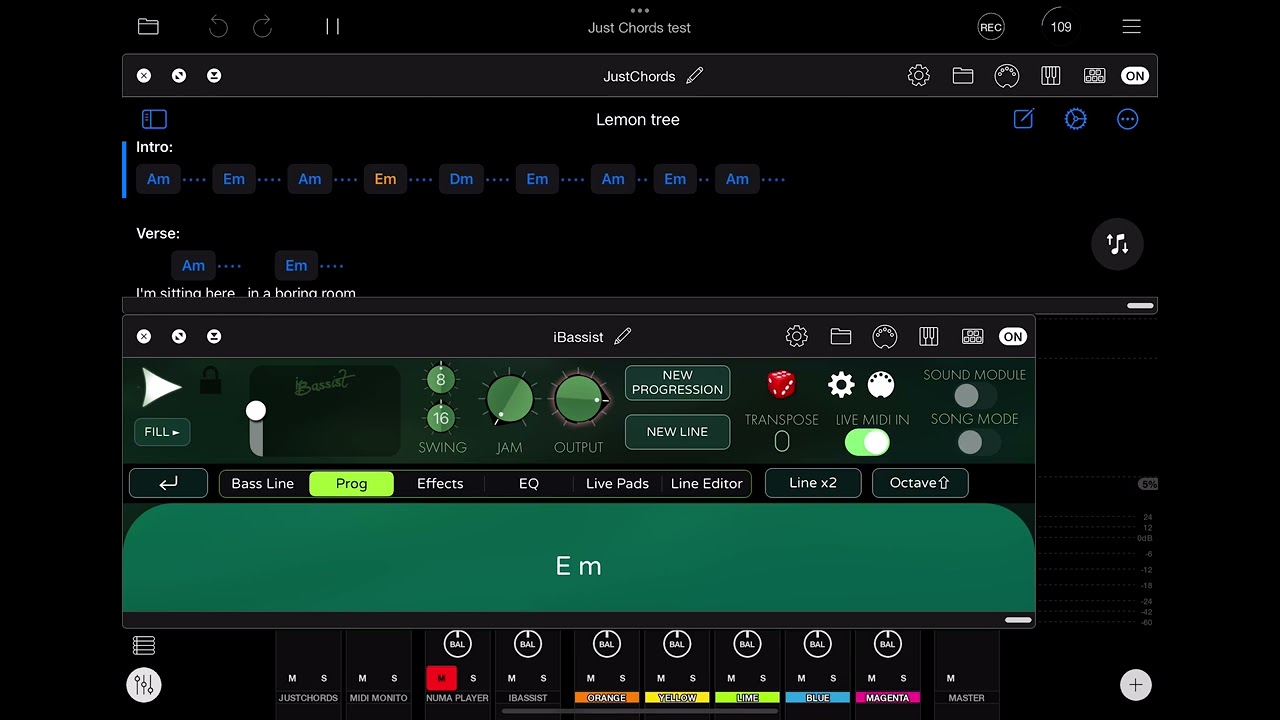Screen dimensions: 1280x720
Task: Open JustChords presets folder icon
Action: click(963, 76)
